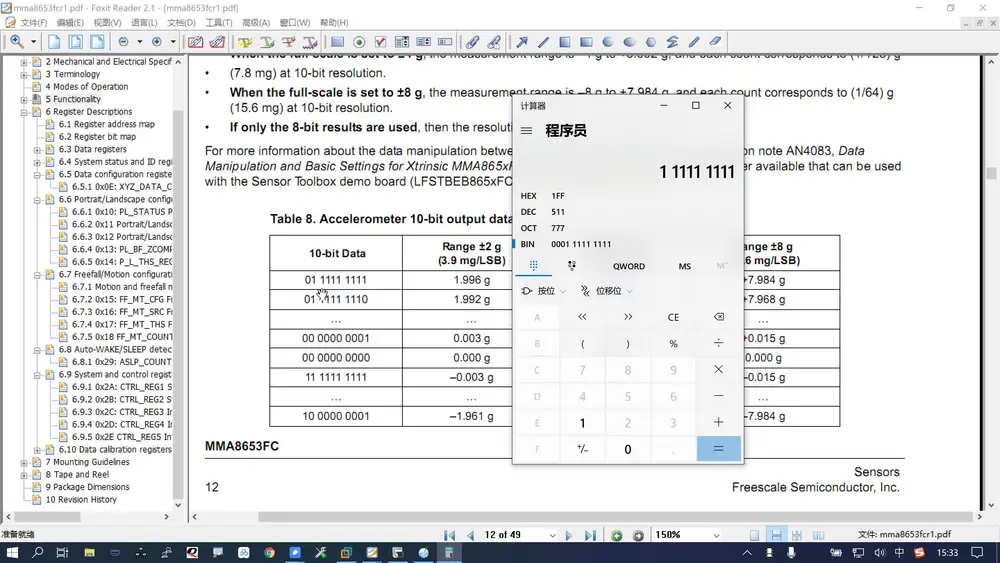Click the calculator backspace key
The image size is (1000, 563).
(x=718, y=317)
